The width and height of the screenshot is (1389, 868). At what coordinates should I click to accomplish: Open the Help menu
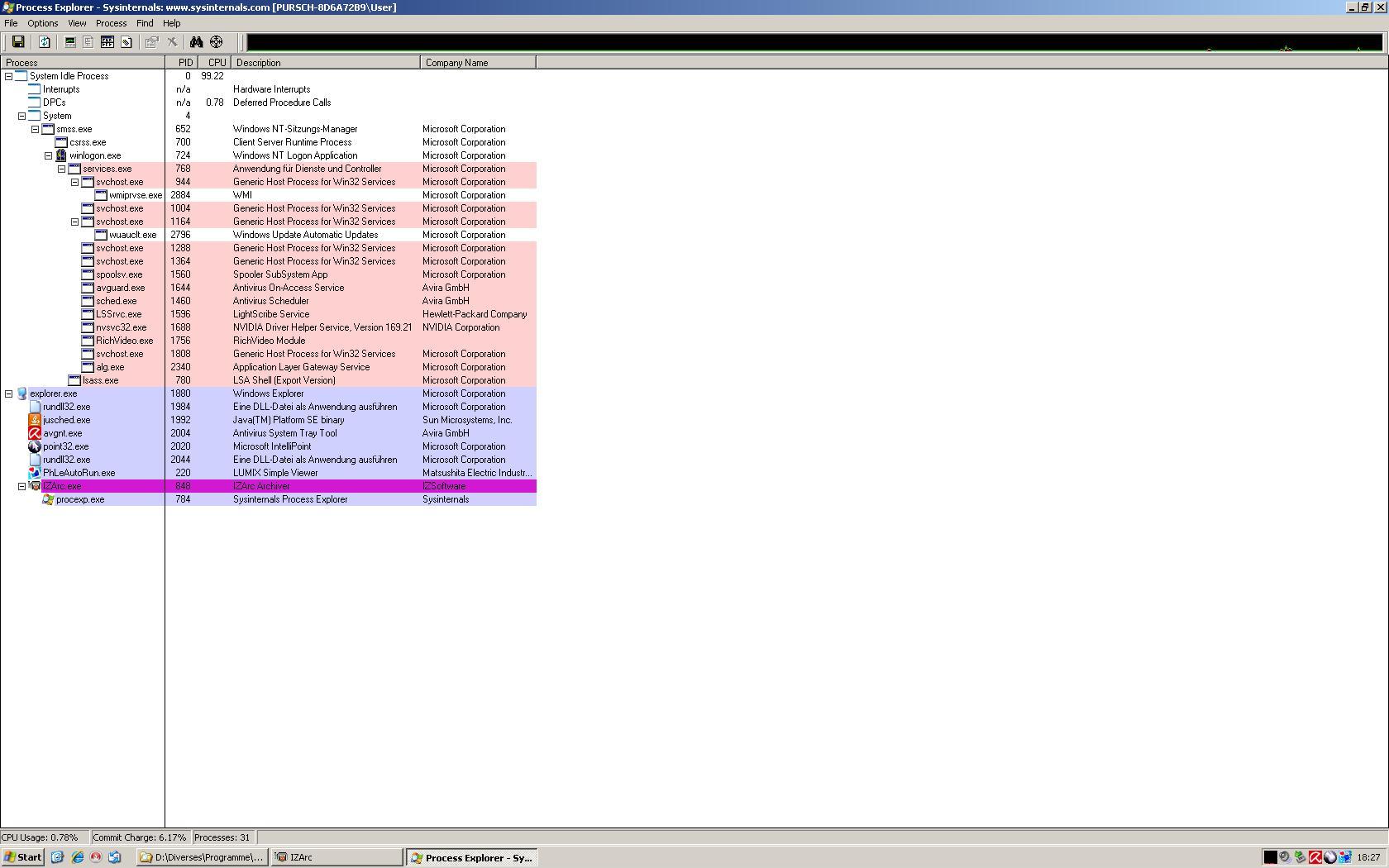(171, 23)
